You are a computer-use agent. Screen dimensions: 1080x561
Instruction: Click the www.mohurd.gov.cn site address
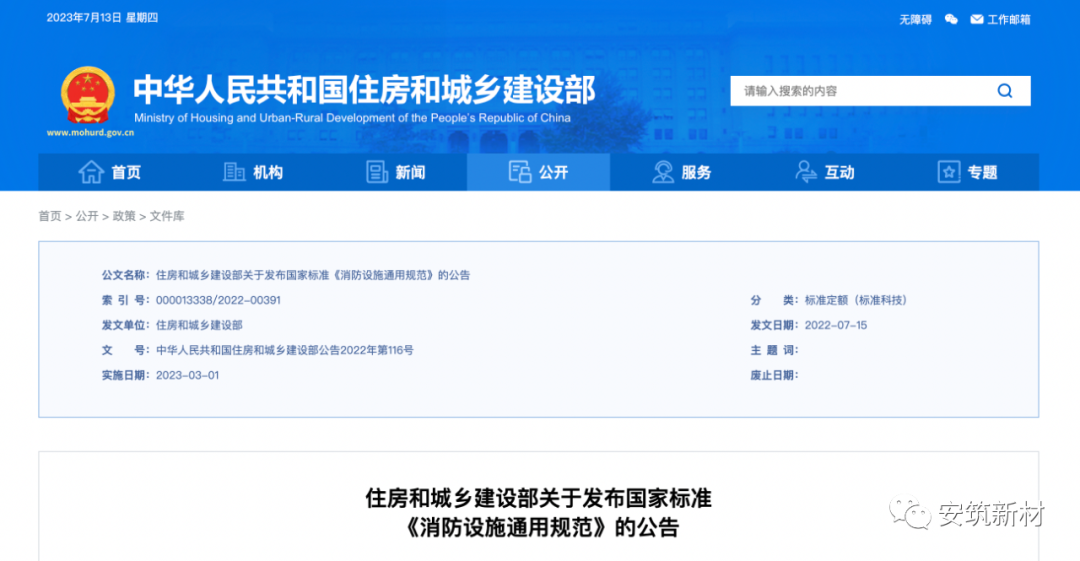[90, 133]
